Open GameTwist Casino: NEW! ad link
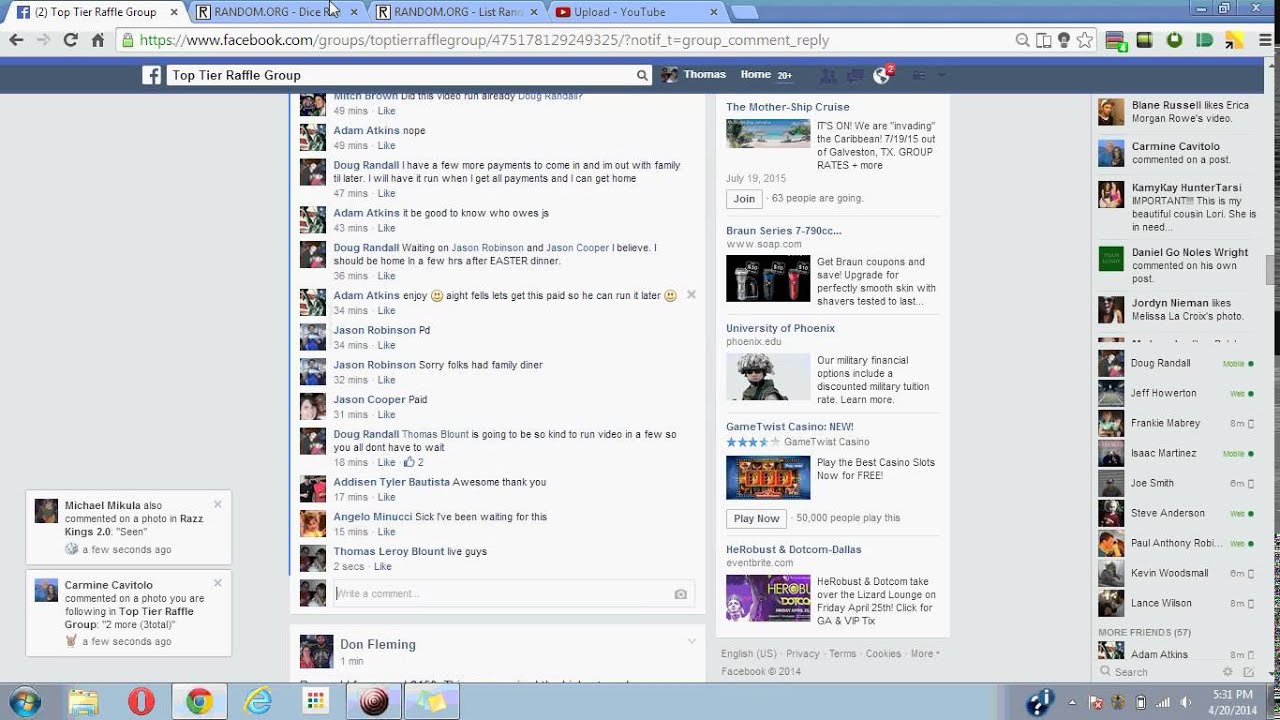The width and height of the screenshot is (1280, 720). tap(790, 427)
